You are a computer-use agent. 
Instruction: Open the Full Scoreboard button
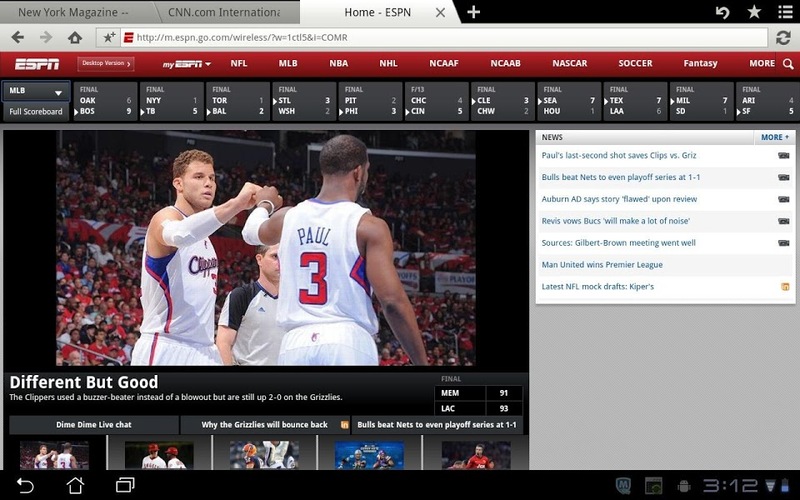pyautogui.click(x=36, y=112)
